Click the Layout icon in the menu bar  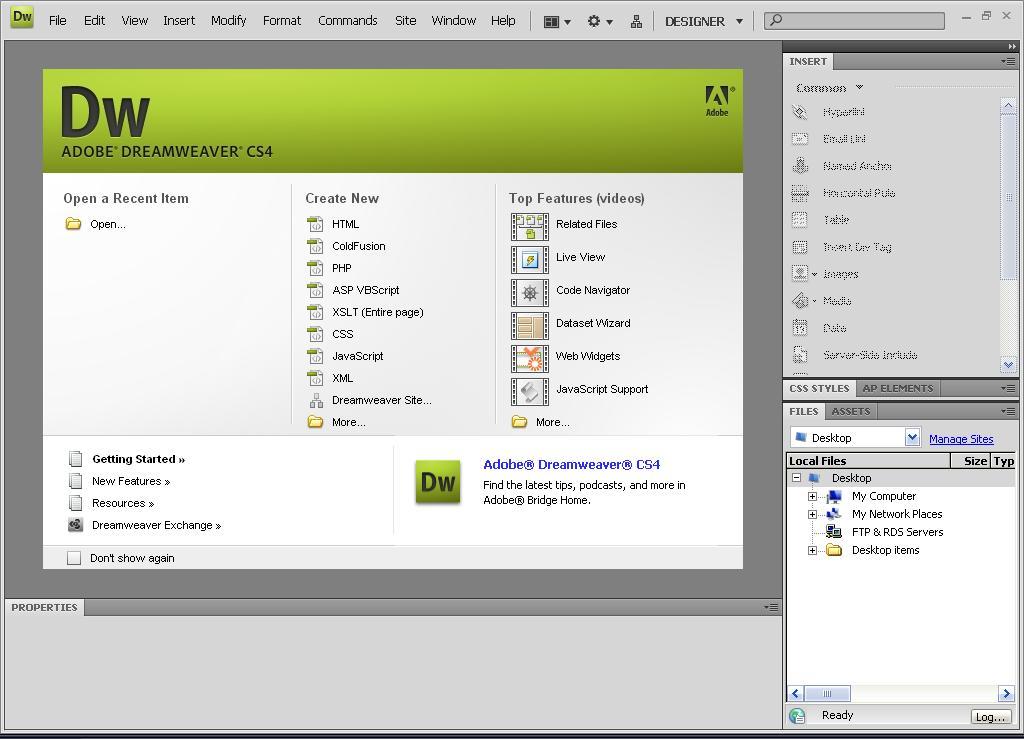pos(551,21)
